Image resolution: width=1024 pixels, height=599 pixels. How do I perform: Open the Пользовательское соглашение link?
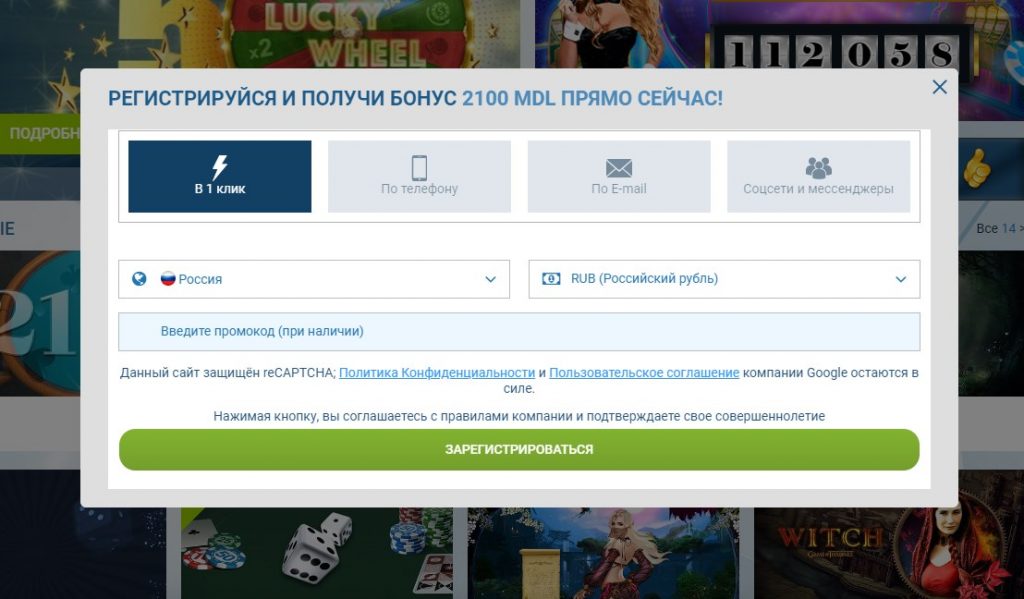click(644, 373)
